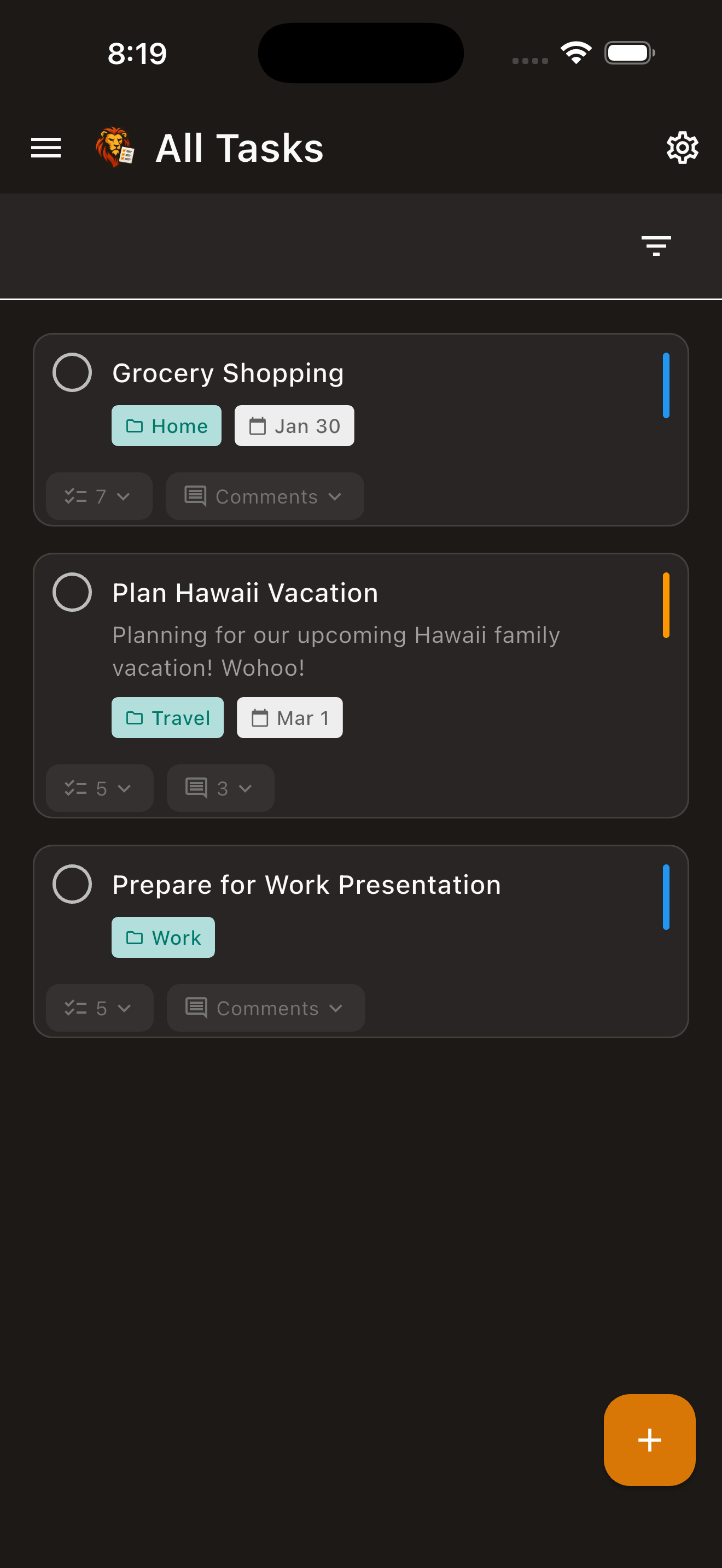
Task: Open the filter and sort options
Action: (x=656, y=246)
